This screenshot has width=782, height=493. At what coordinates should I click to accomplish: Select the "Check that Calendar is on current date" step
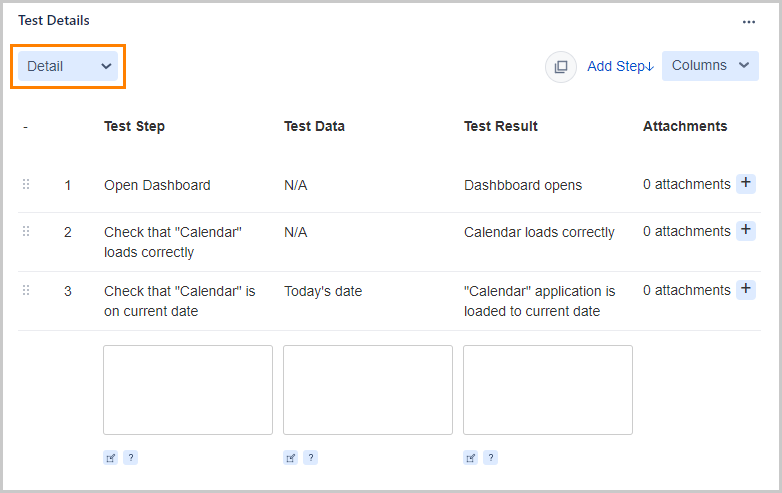[x=180, y=301]
